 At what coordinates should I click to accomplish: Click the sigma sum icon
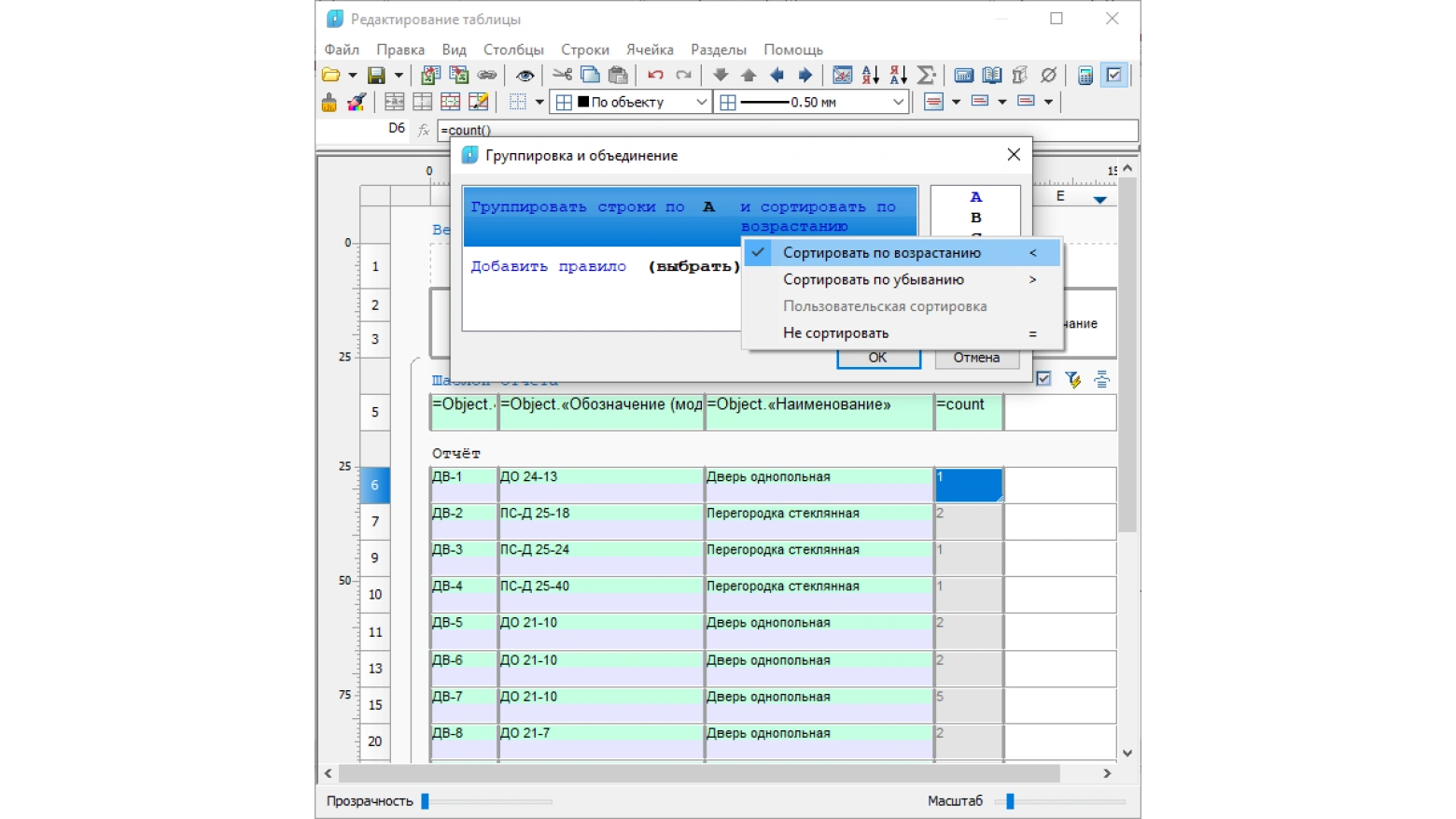click(x=926, y=76)
